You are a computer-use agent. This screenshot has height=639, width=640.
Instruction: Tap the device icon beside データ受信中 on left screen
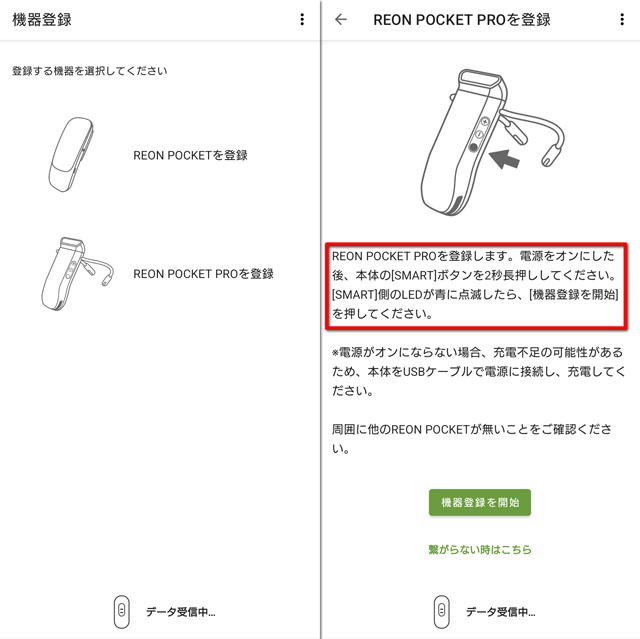[x=121, y=611]
